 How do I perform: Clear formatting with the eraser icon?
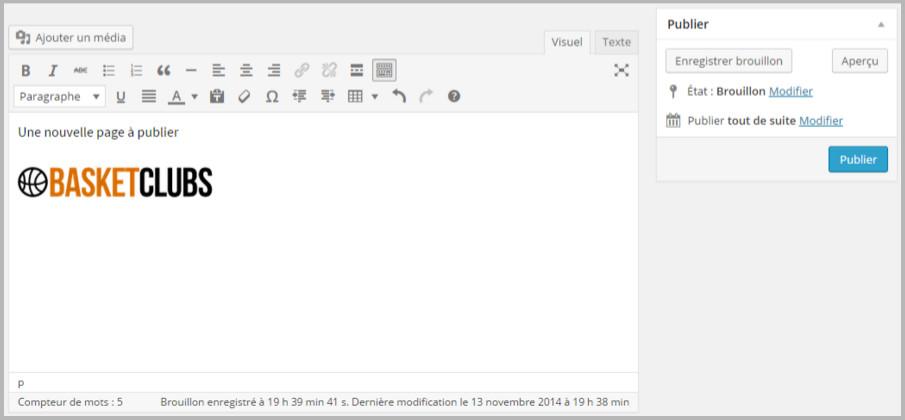click(x=244, y=96)
